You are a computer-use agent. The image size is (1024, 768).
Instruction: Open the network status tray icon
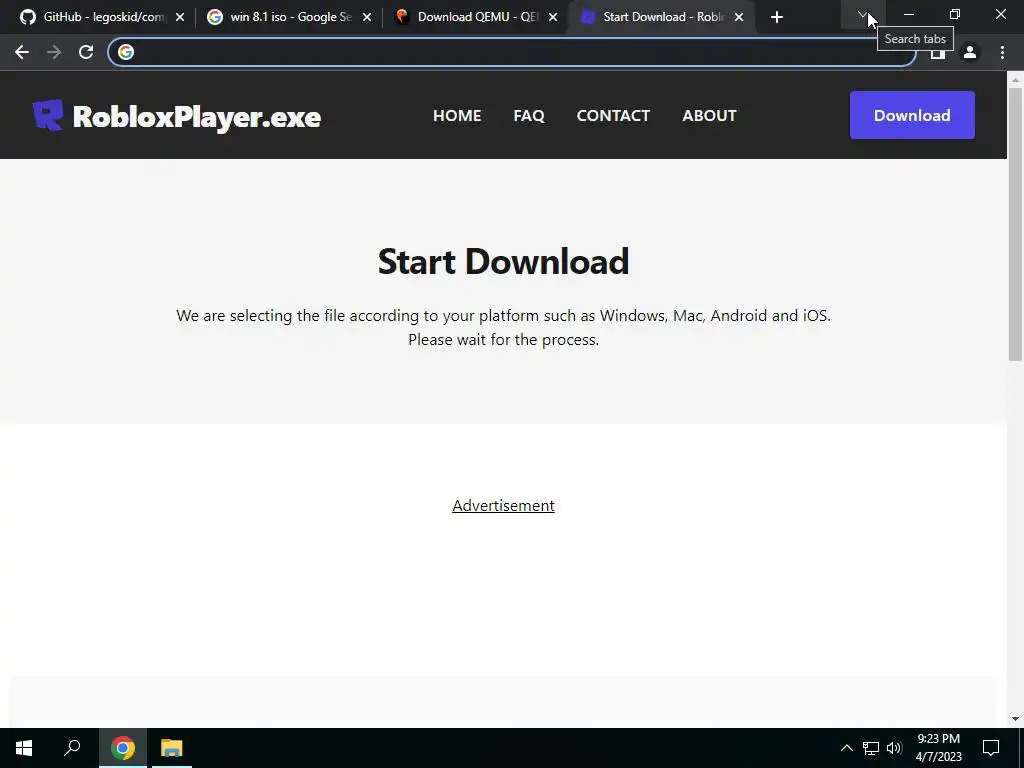(x=871, y=748)
